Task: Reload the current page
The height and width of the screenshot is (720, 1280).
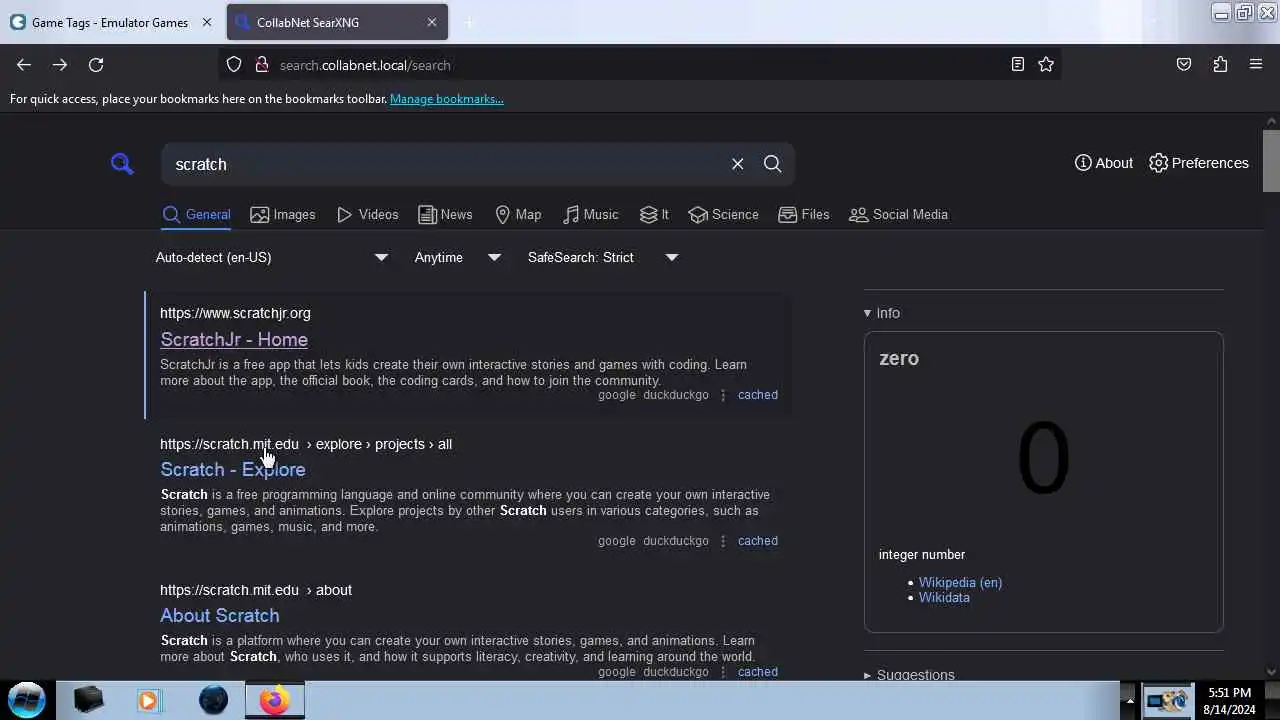Action: coord(96,65)
